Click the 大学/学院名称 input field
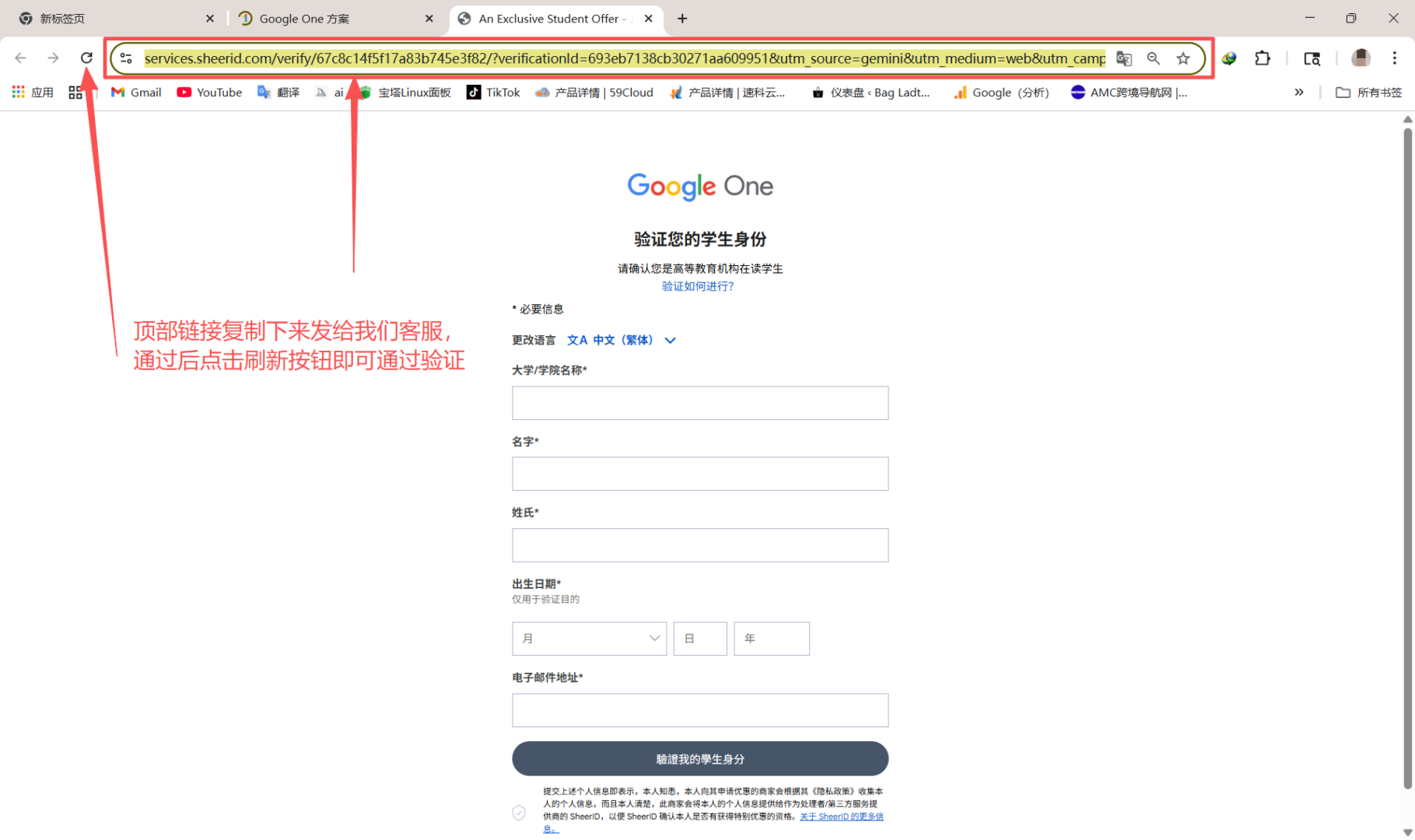Screen dimensions: 1415x840 [x=699, y=402]
